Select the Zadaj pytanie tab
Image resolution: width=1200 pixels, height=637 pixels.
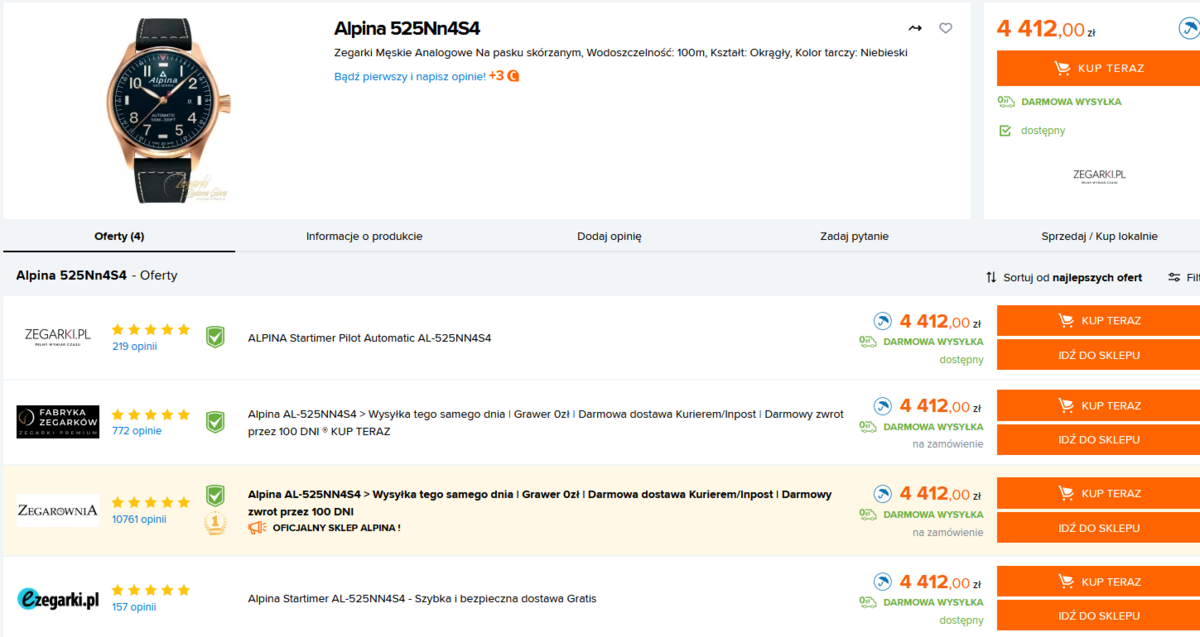click(854, 237)
